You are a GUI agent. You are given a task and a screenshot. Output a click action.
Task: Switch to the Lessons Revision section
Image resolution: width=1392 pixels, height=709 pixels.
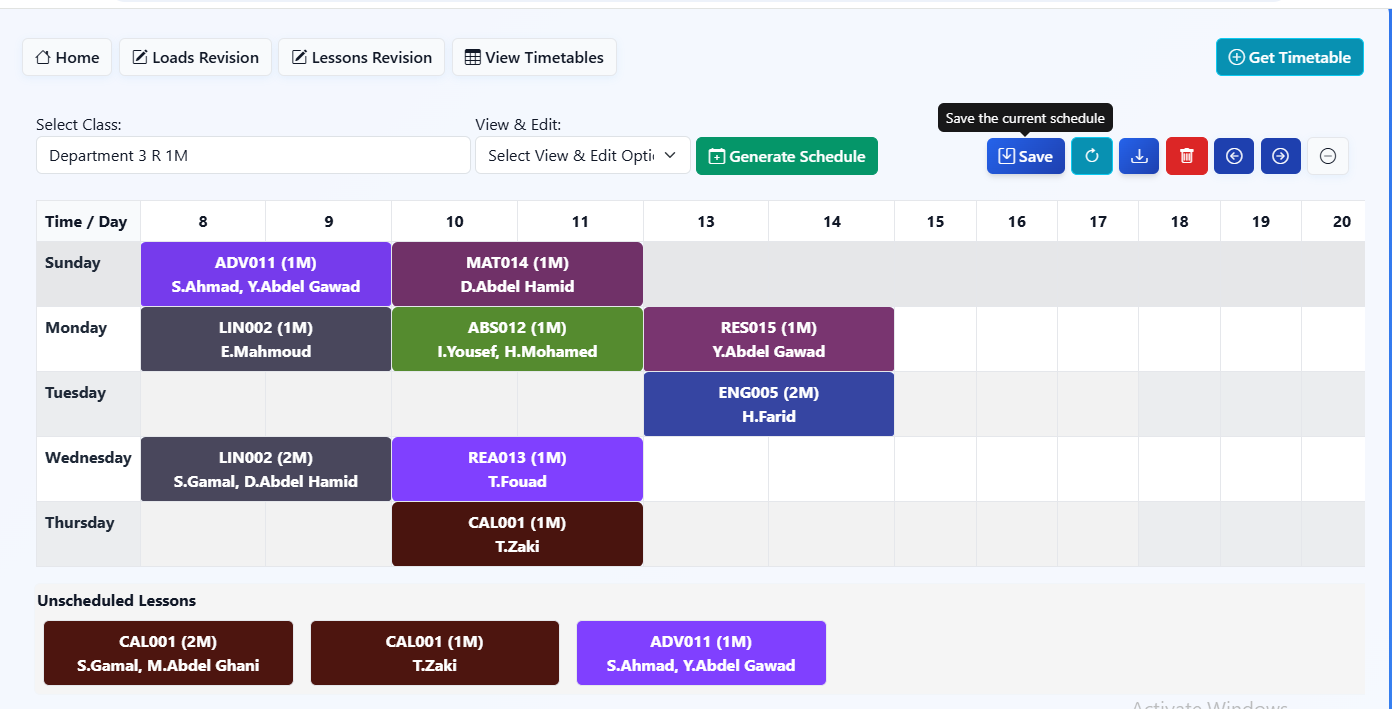tap(361, 57)
